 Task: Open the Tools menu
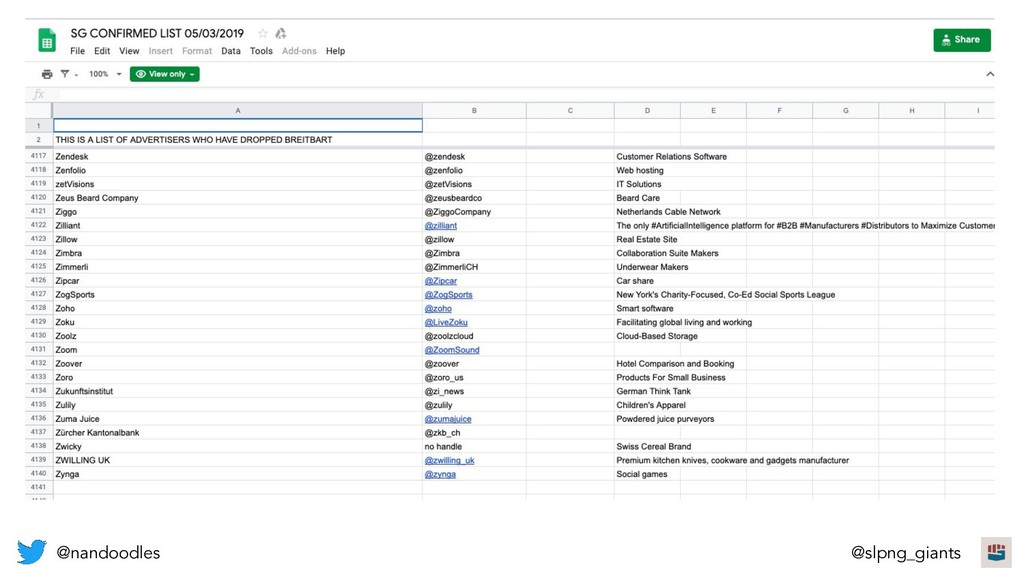[x=261, y=51]
